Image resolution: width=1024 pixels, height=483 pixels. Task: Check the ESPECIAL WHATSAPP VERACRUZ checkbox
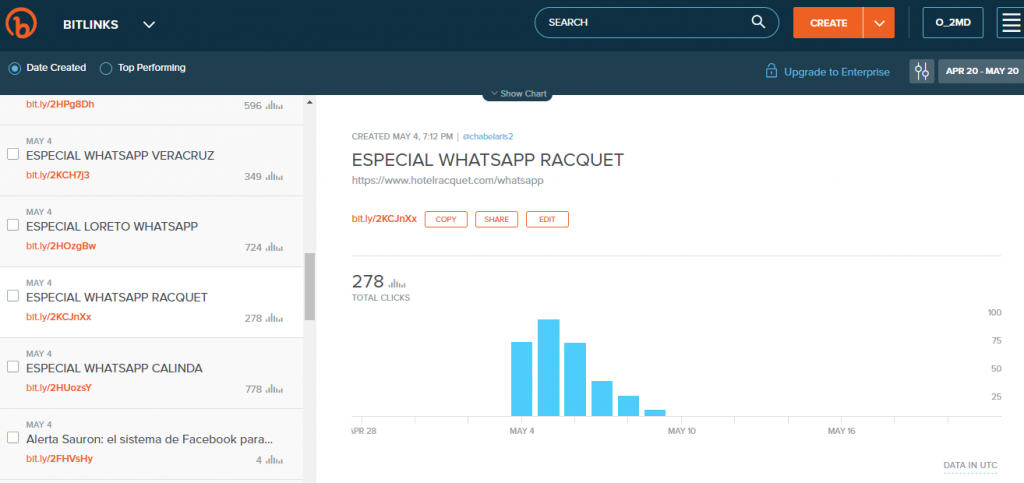click(x=13, y=155)
